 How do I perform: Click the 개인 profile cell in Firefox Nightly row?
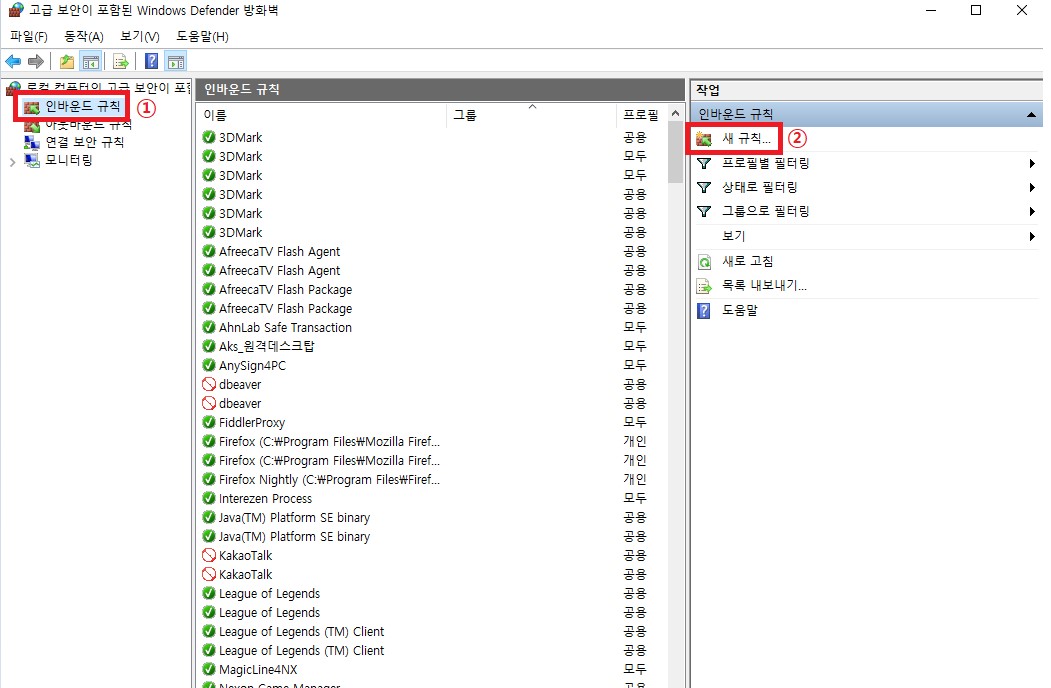click(x=635, y=479)
